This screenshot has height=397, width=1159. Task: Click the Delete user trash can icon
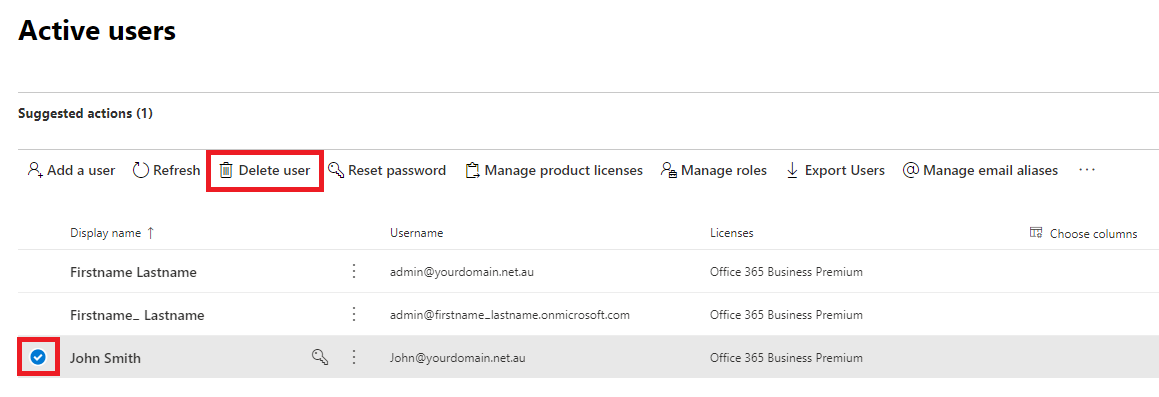[226, 170]
